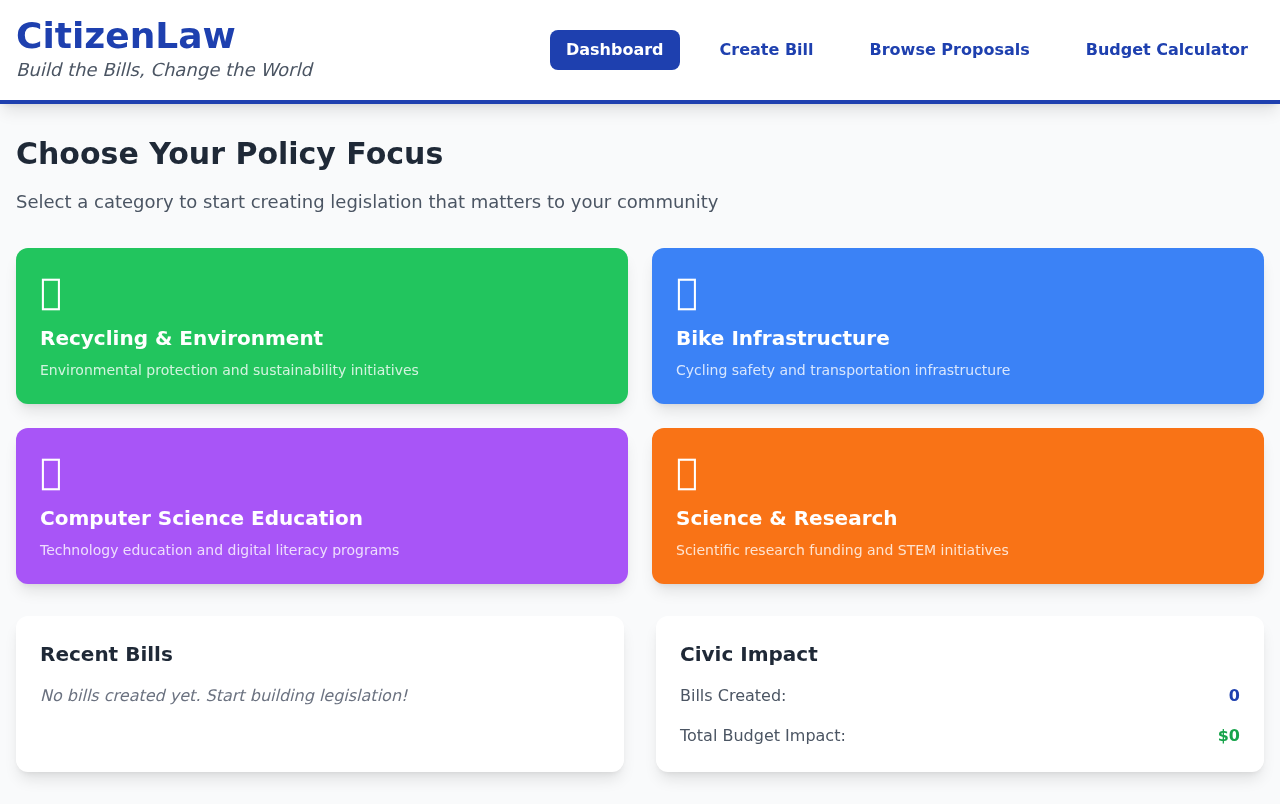Click the Total Budget Impact amount
This screenshot has height=804, width=1280.
1228,736
